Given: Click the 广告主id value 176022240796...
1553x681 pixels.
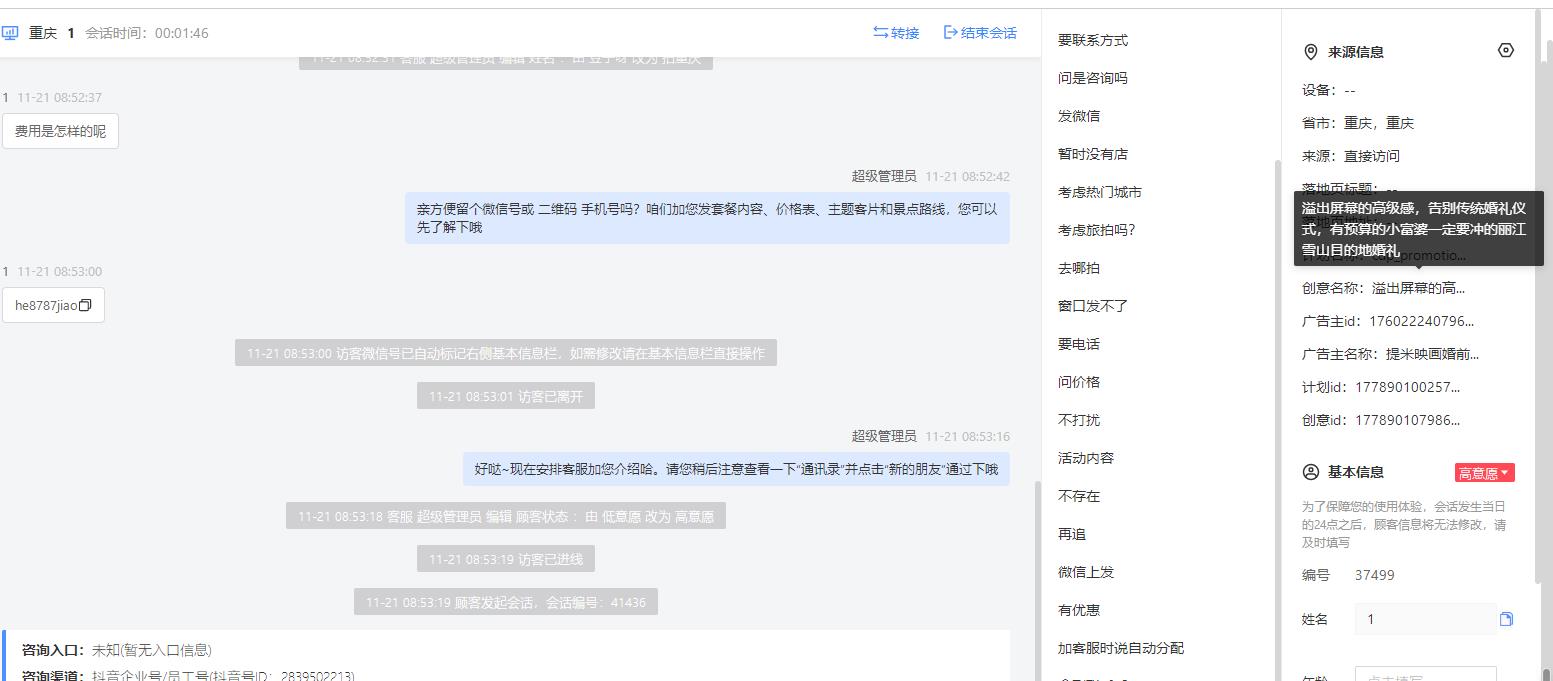Looking at the screenshot, I should coord(1421,321).
